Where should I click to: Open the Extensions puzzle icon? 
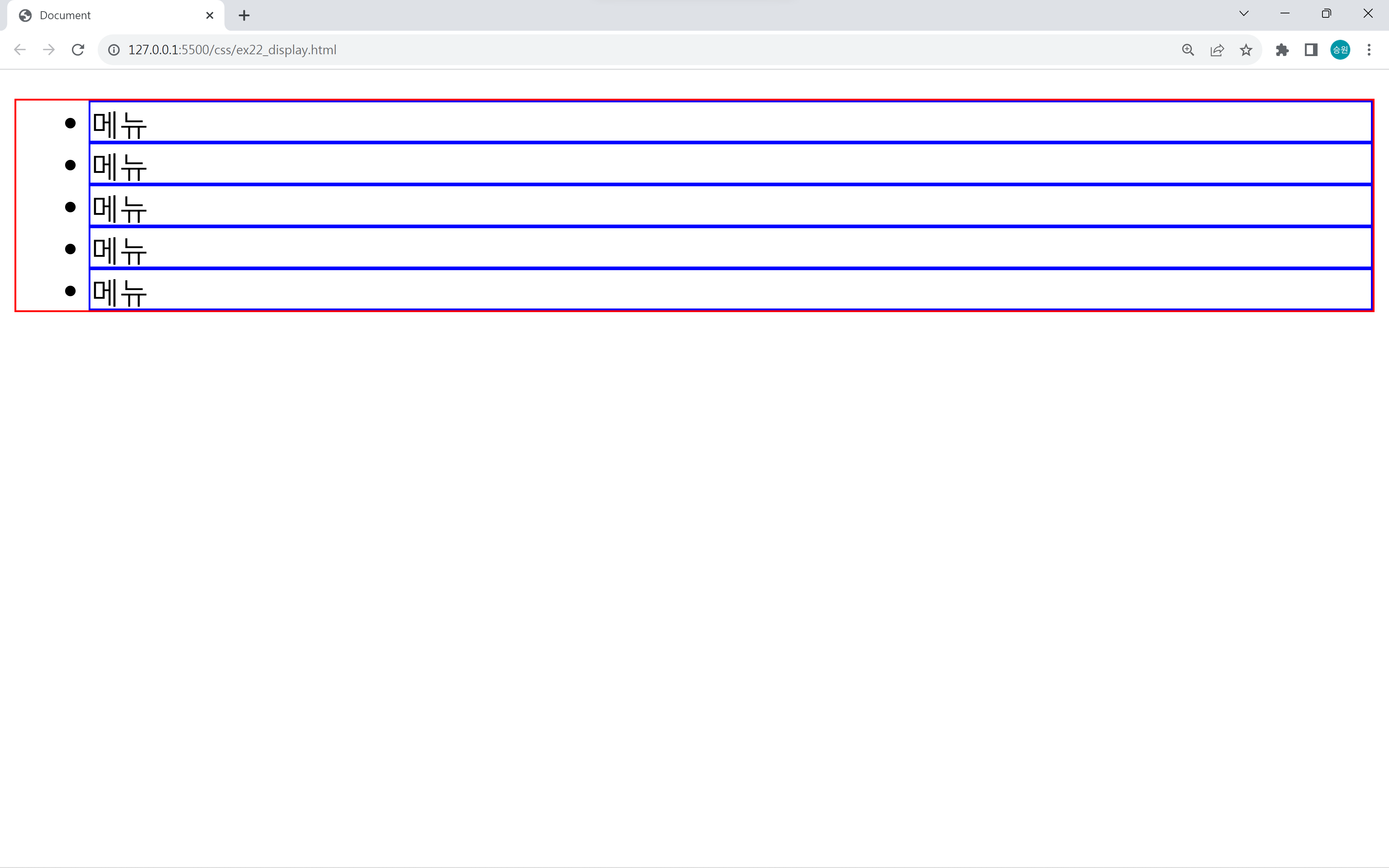coord(1282,50)
